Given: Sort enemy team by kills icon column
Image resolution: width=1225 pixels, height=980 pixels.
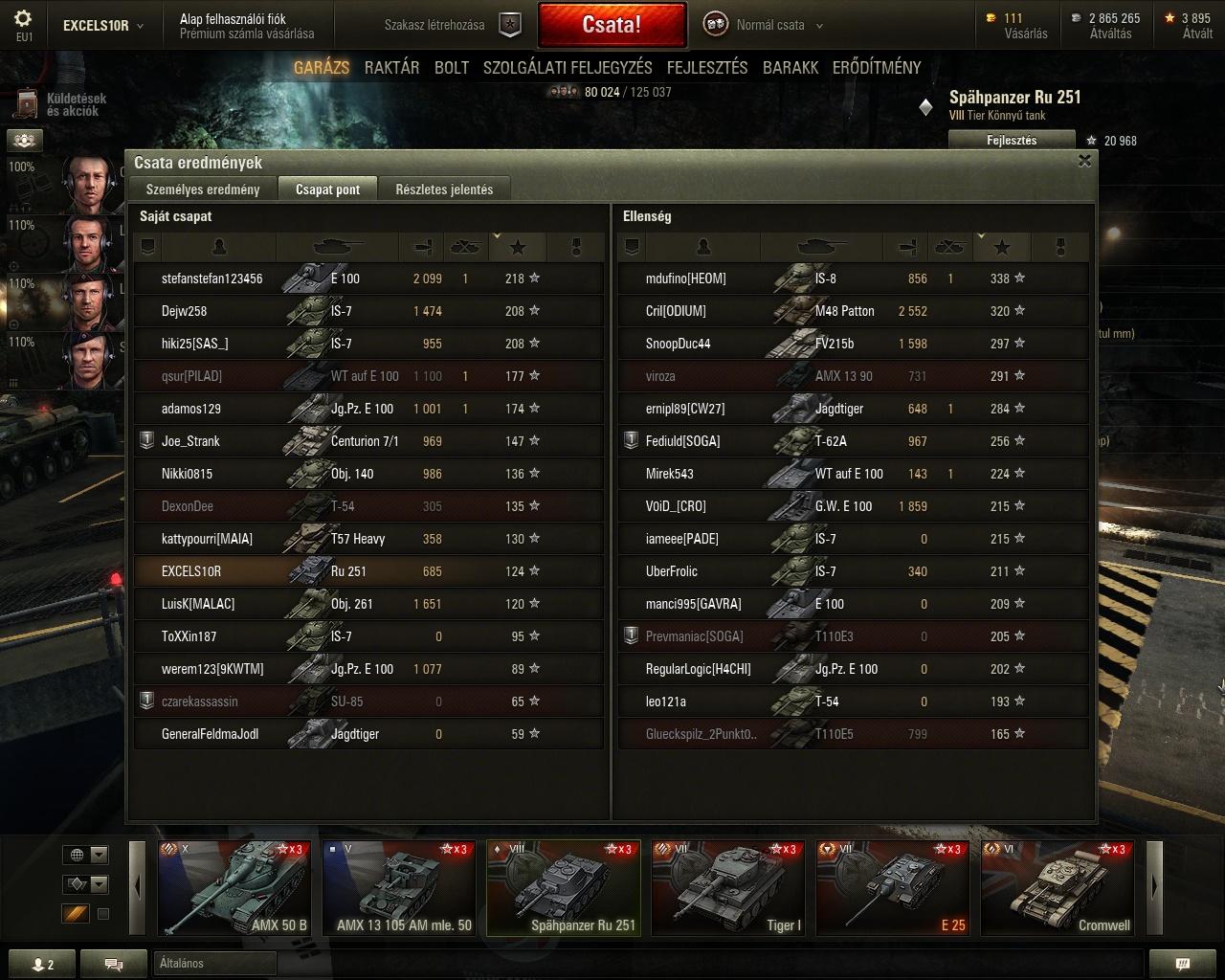Looking at the screenshot, I should (x=948, y=248).
